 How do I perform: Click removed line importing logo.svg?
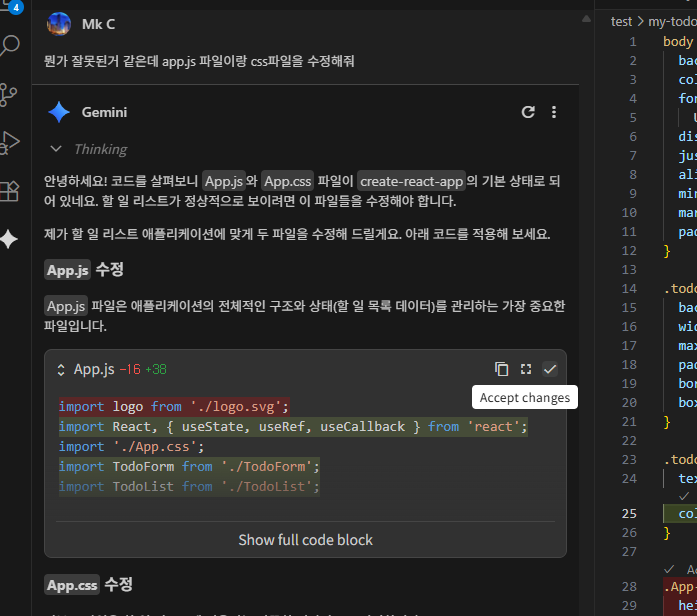click(174, 407)
